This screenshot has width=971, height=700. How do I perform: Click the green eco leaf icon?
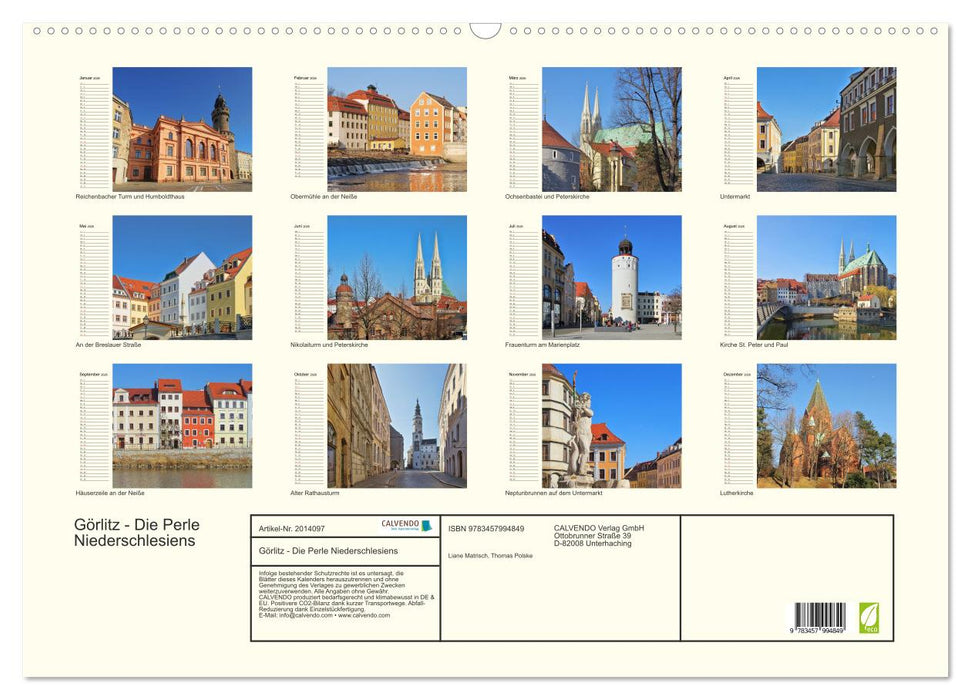tap(868, 617)
